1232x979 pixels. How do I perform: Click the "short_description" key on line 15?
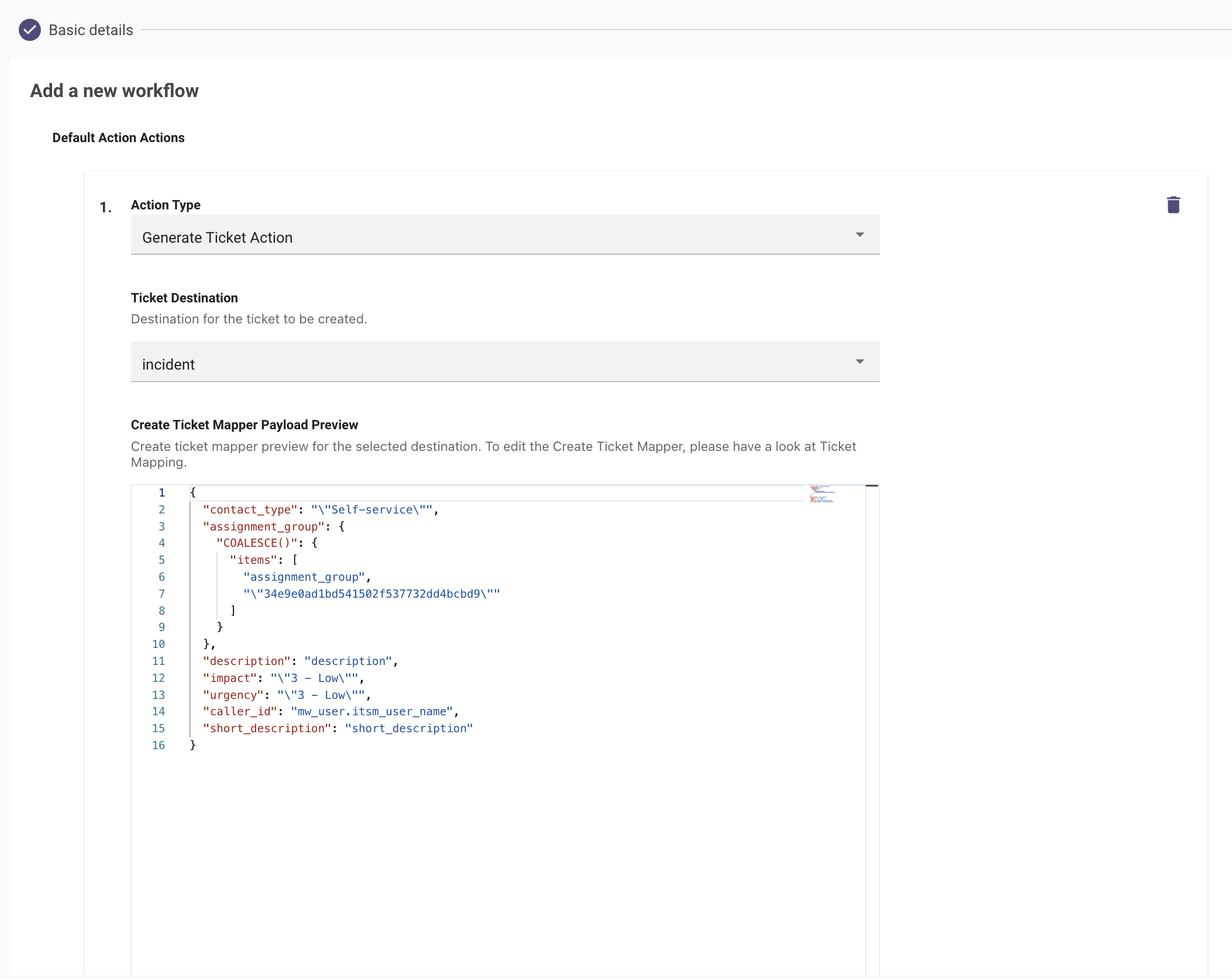266,728
